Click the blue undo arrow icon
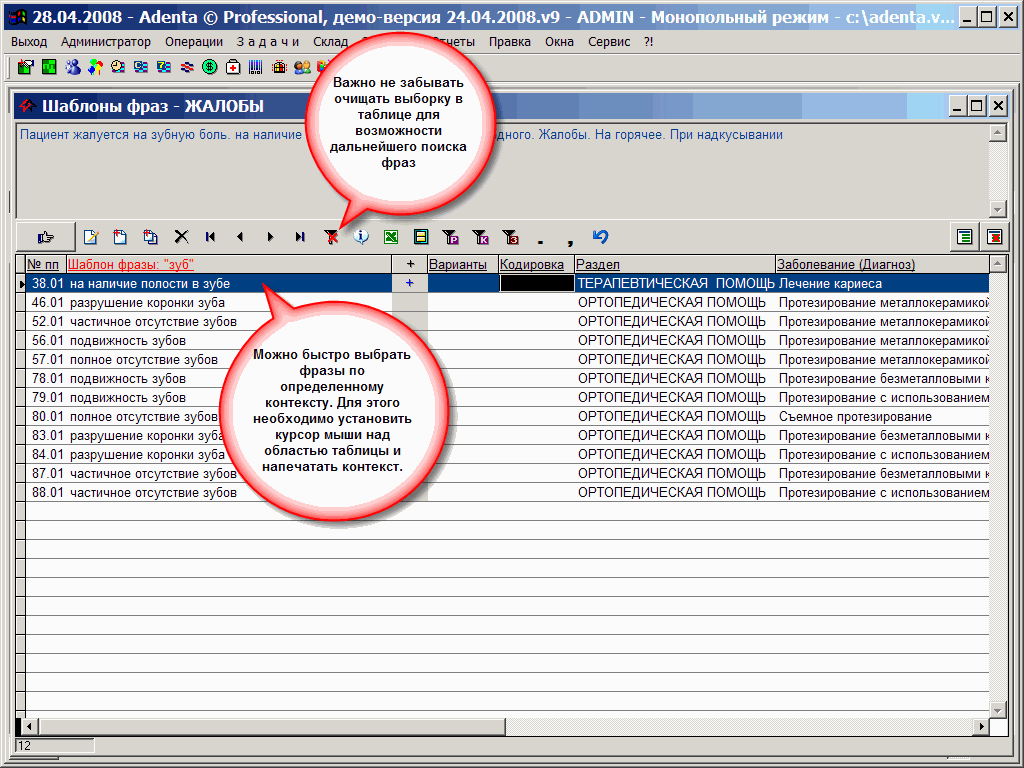Viewport: 1024px width, 768px height. (600, 237)
